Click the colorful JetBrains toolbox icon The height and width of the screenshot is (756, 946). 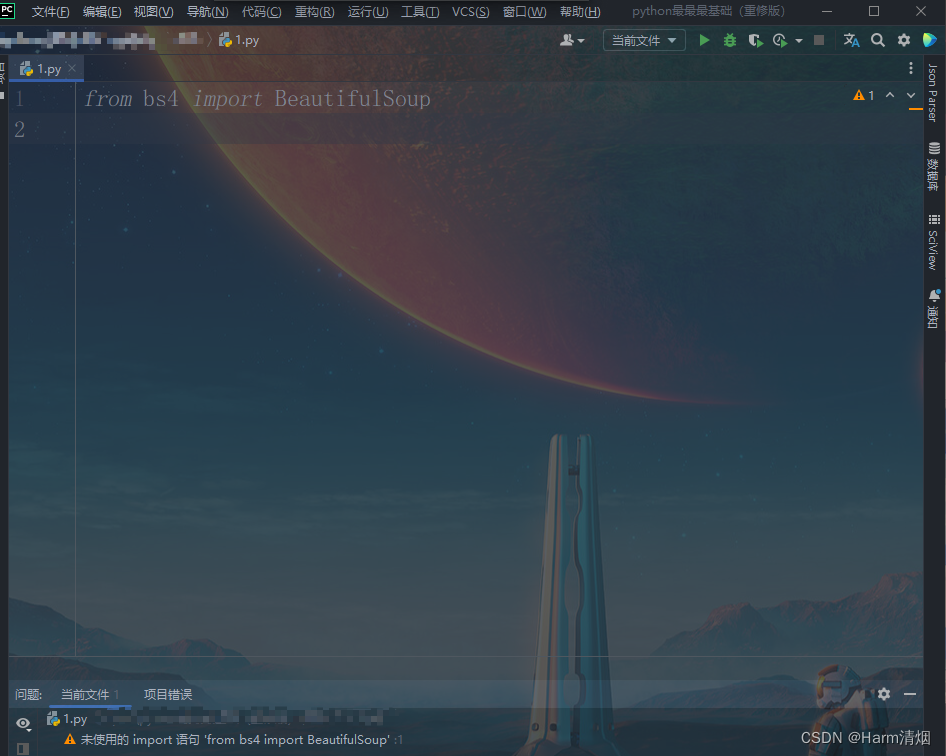[x=930, y=40]
